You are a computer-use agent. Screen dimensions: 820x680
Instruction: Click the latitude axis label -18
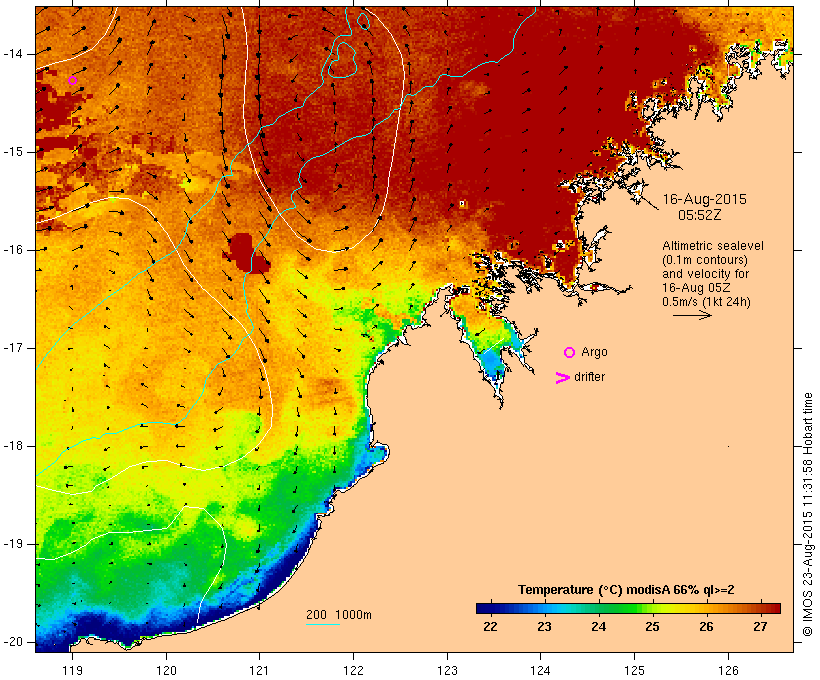click(13, 446)
